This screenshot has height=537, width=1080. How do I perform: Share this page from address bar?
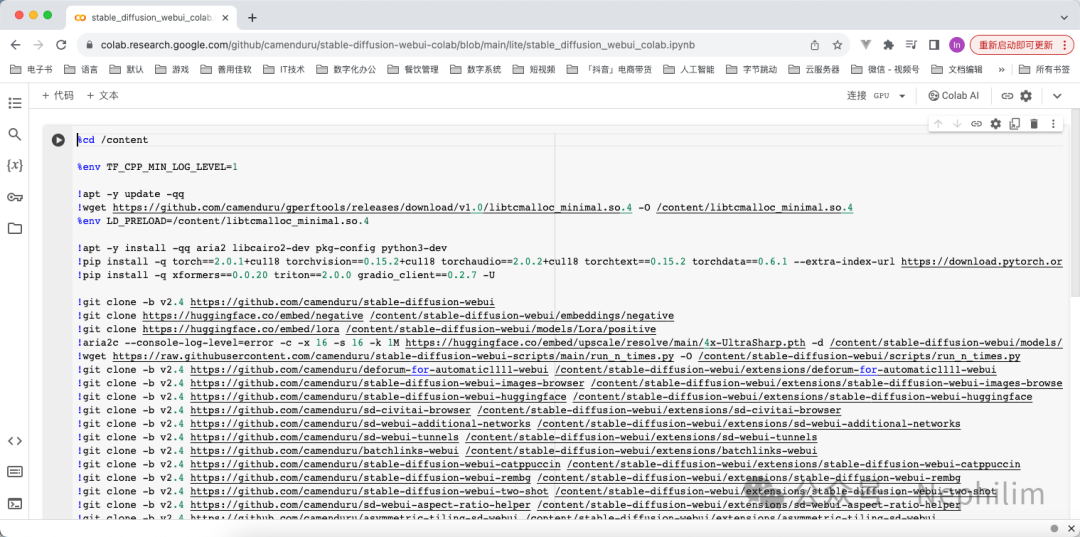[816, 45]
